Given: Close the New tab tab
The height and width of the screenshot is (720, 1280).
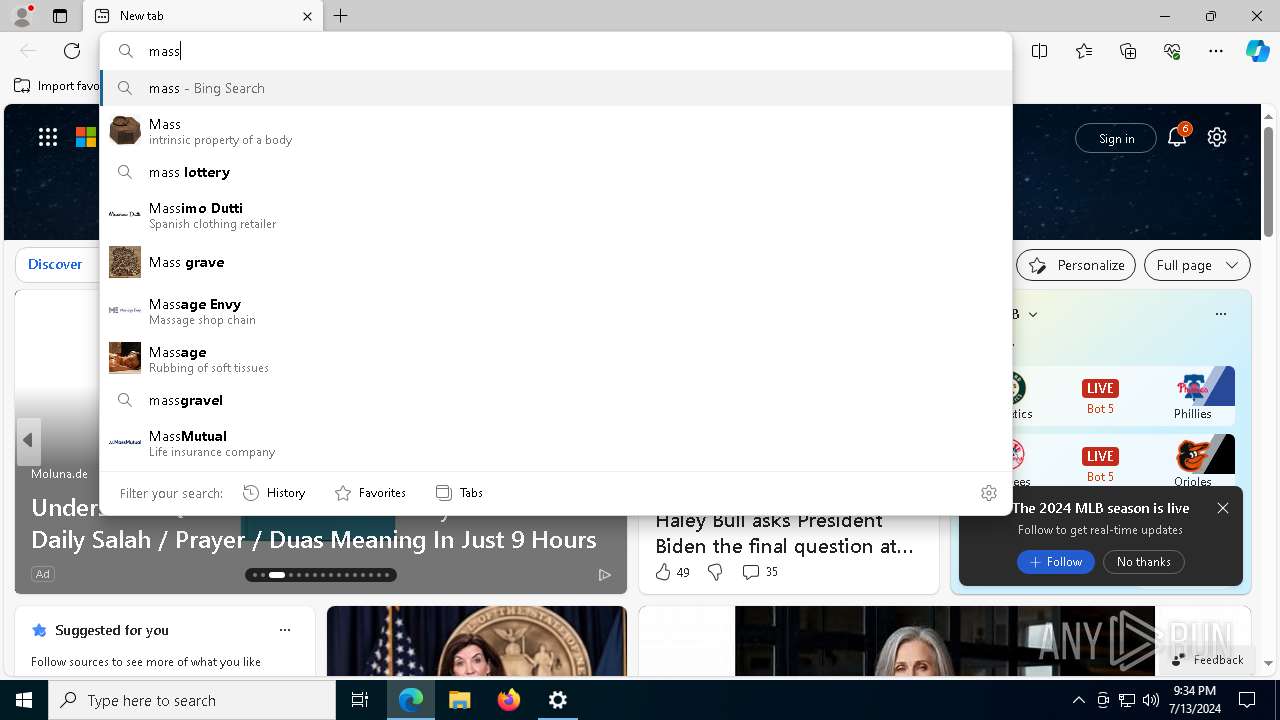Looking at the screenshot, I should pos(307,16).
